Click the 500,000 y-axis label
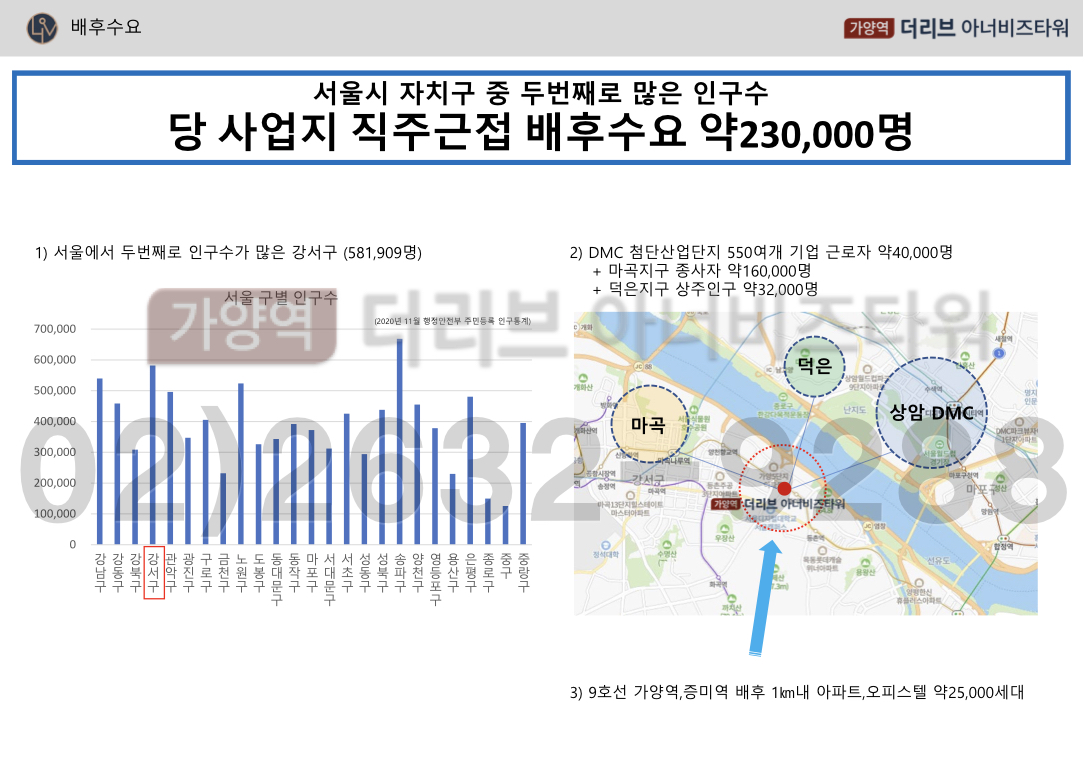 click(55, 390)
